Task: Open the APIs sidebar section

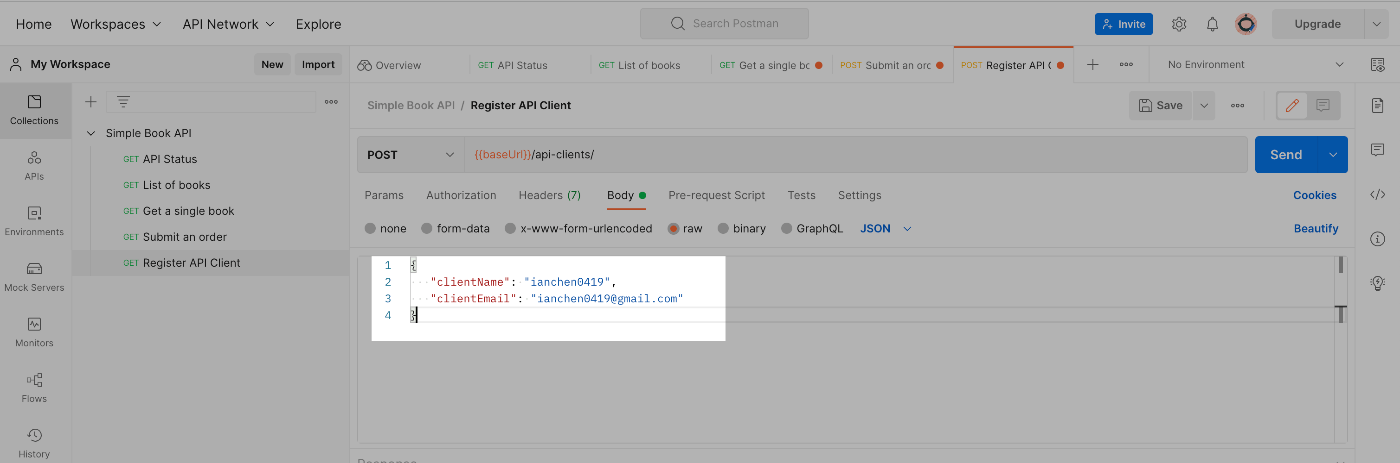Action: pyautogui.click(x=35, y=166)
